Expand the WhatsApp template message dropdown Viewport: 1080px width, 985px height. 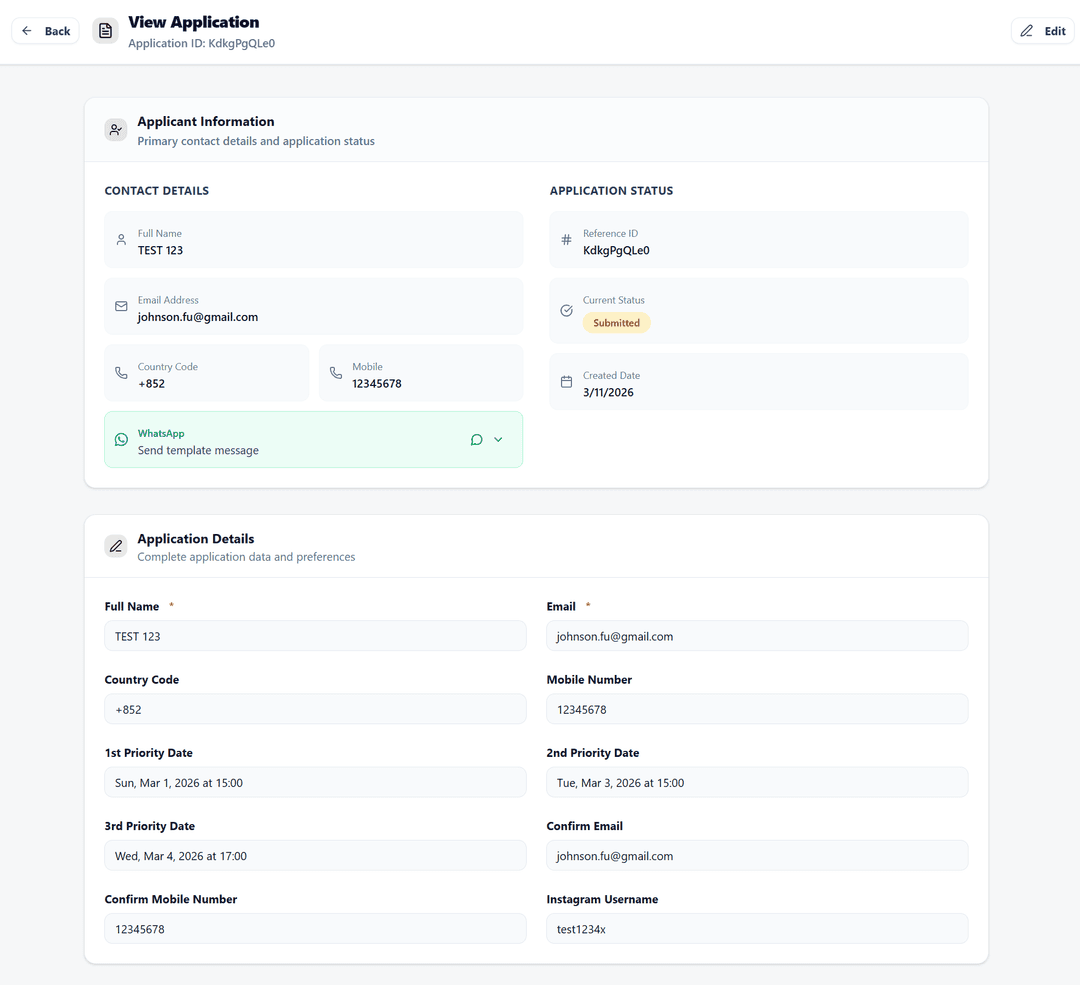(x=499, y=439)
